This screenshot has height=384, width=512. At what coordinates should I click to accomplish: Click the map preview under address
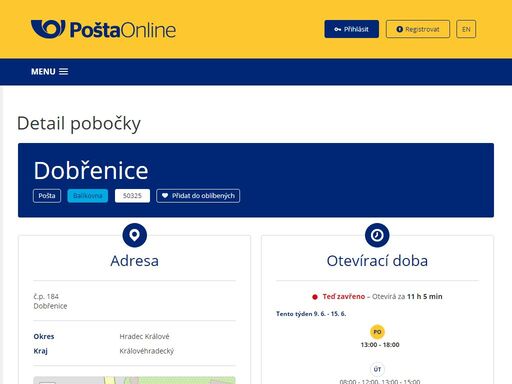click(134, 380)
